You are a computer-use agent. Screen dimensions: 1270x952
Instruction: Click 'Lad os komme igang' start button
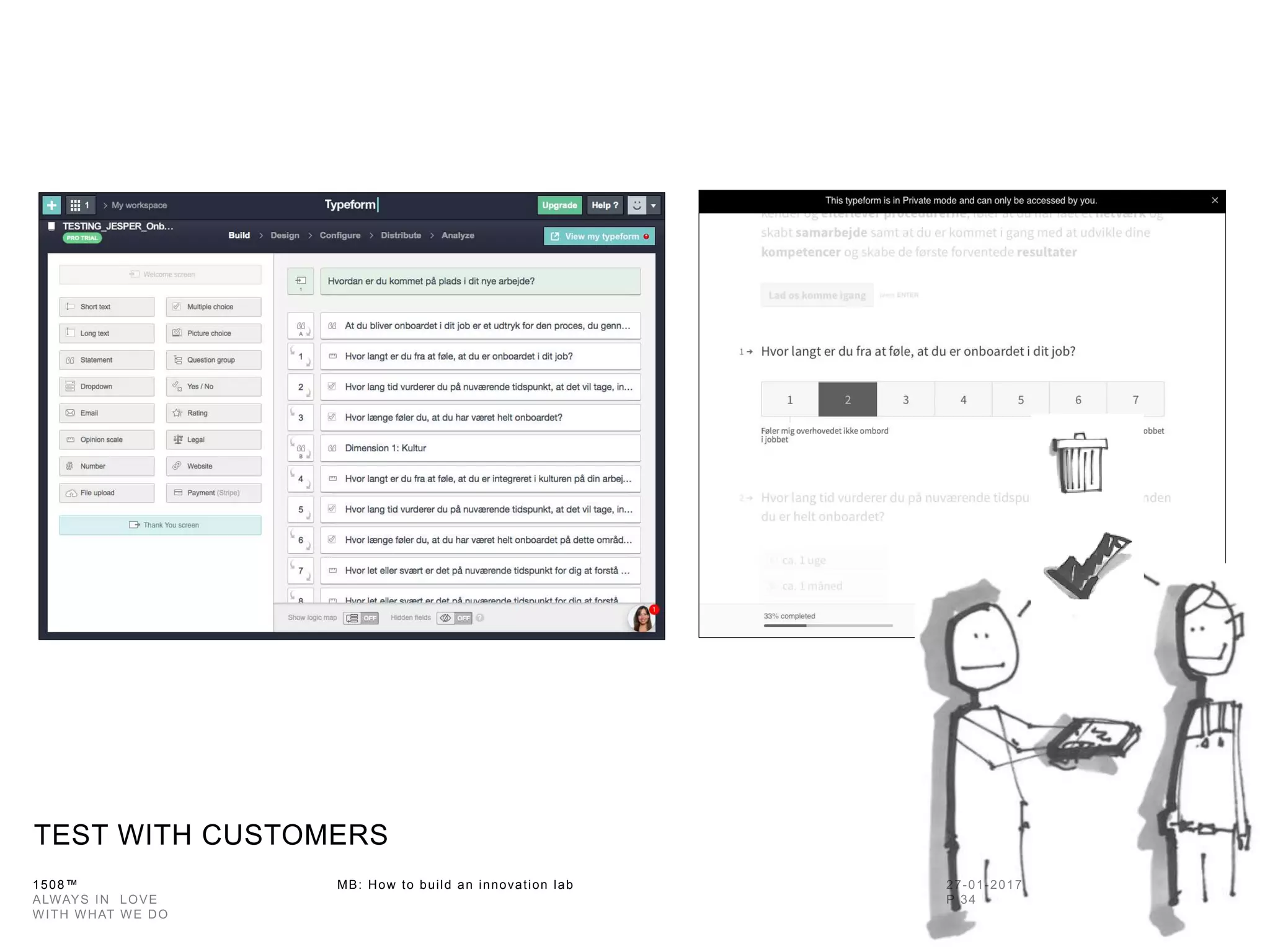click(817, 295)
